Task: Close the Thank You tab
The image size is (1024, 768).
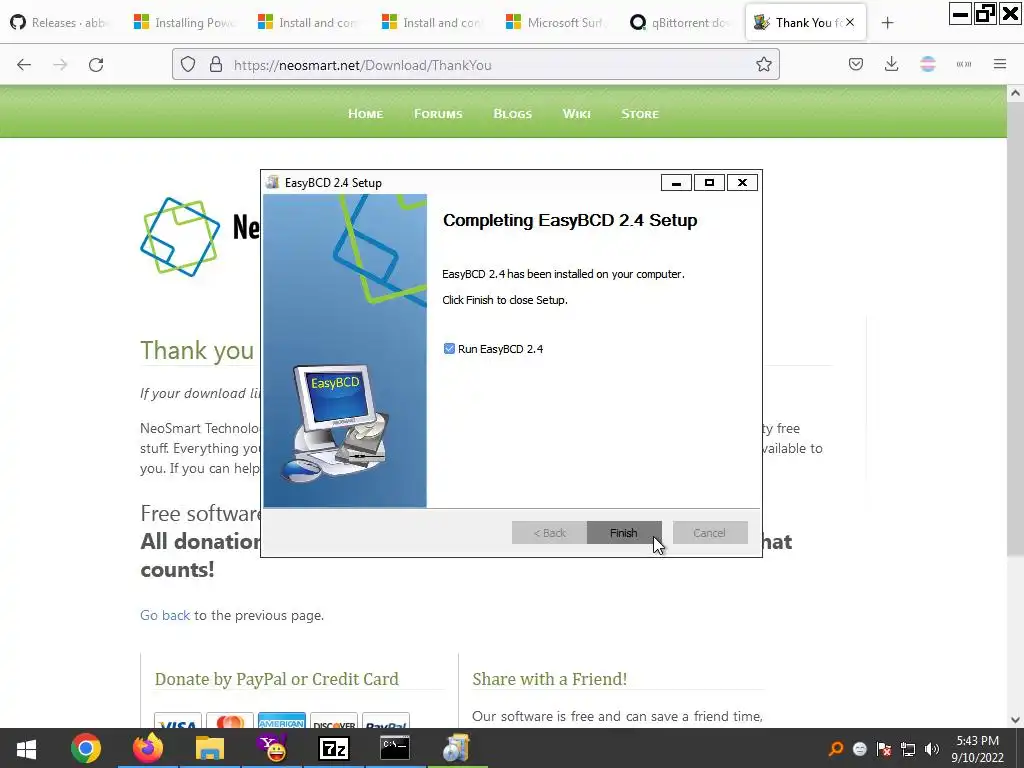Action: pyautogui.click(x=850, y=22)
